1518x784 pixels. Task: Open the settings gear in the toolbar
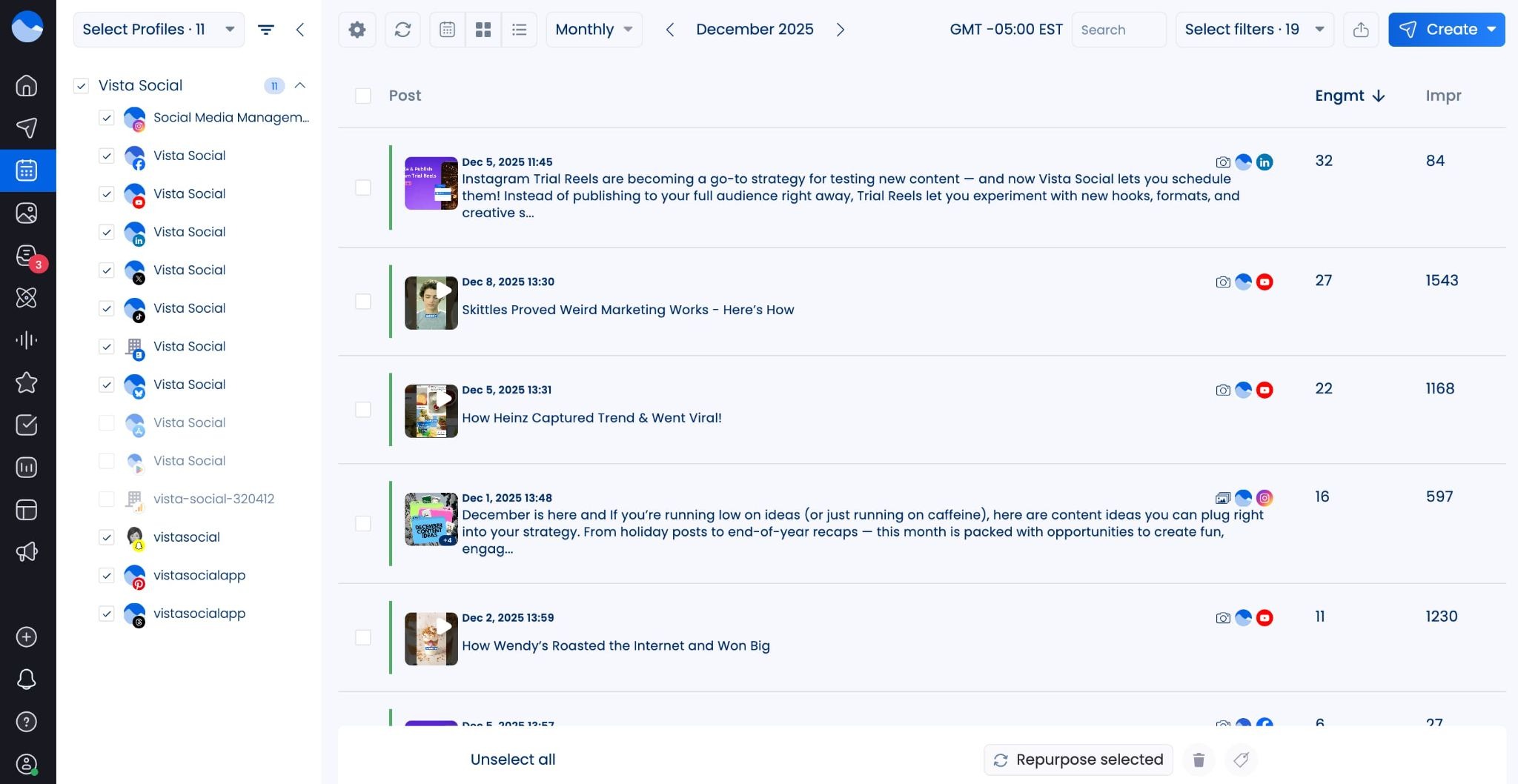[x=357, y=30]
